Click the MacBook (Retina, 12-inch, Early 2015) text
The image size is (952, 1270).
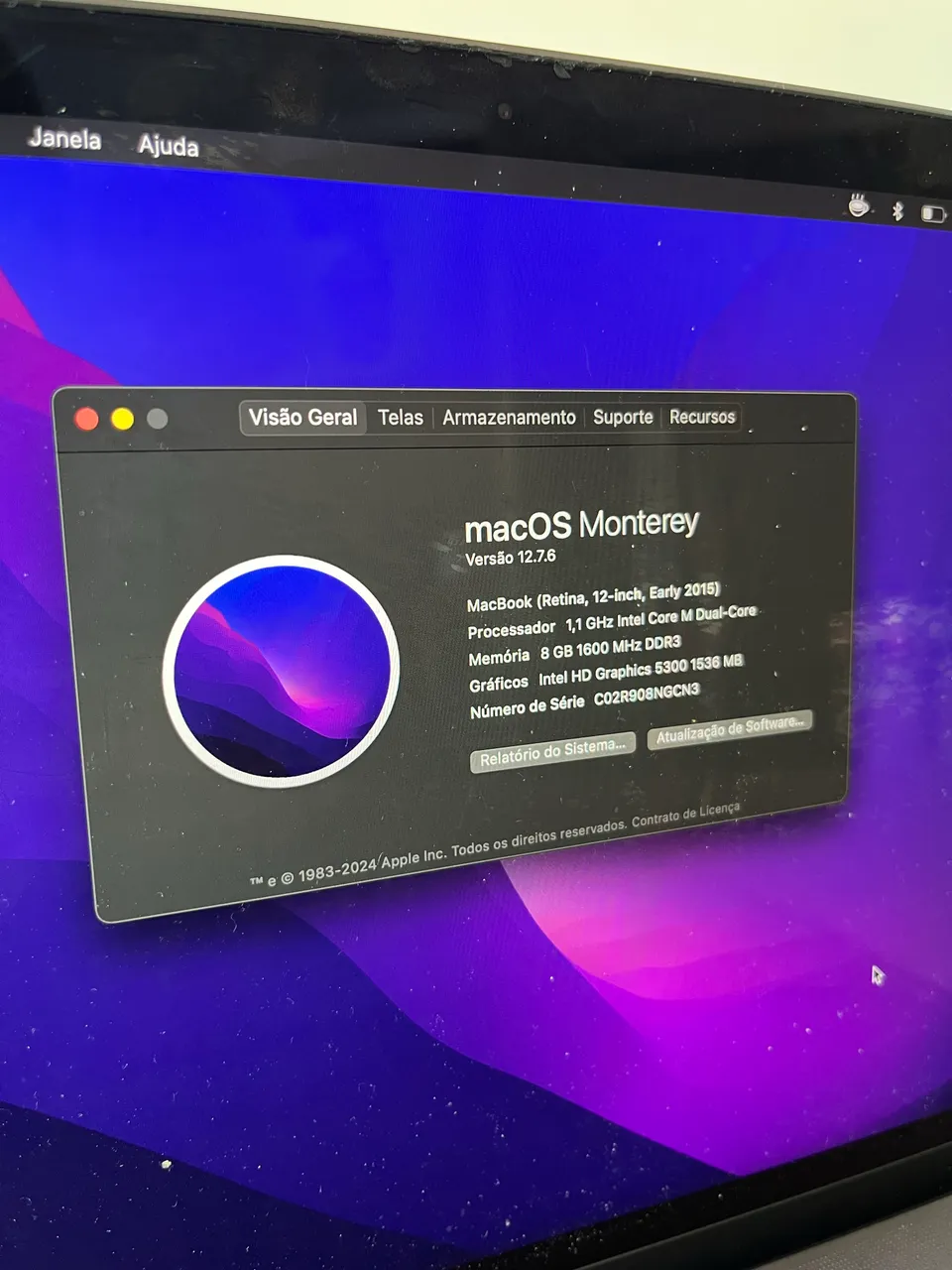pos(593,596)
